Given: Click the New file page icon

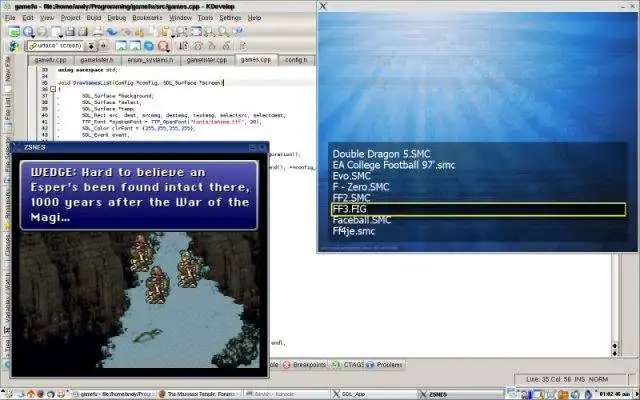Looking at the screenshot, I should point(56,31).
